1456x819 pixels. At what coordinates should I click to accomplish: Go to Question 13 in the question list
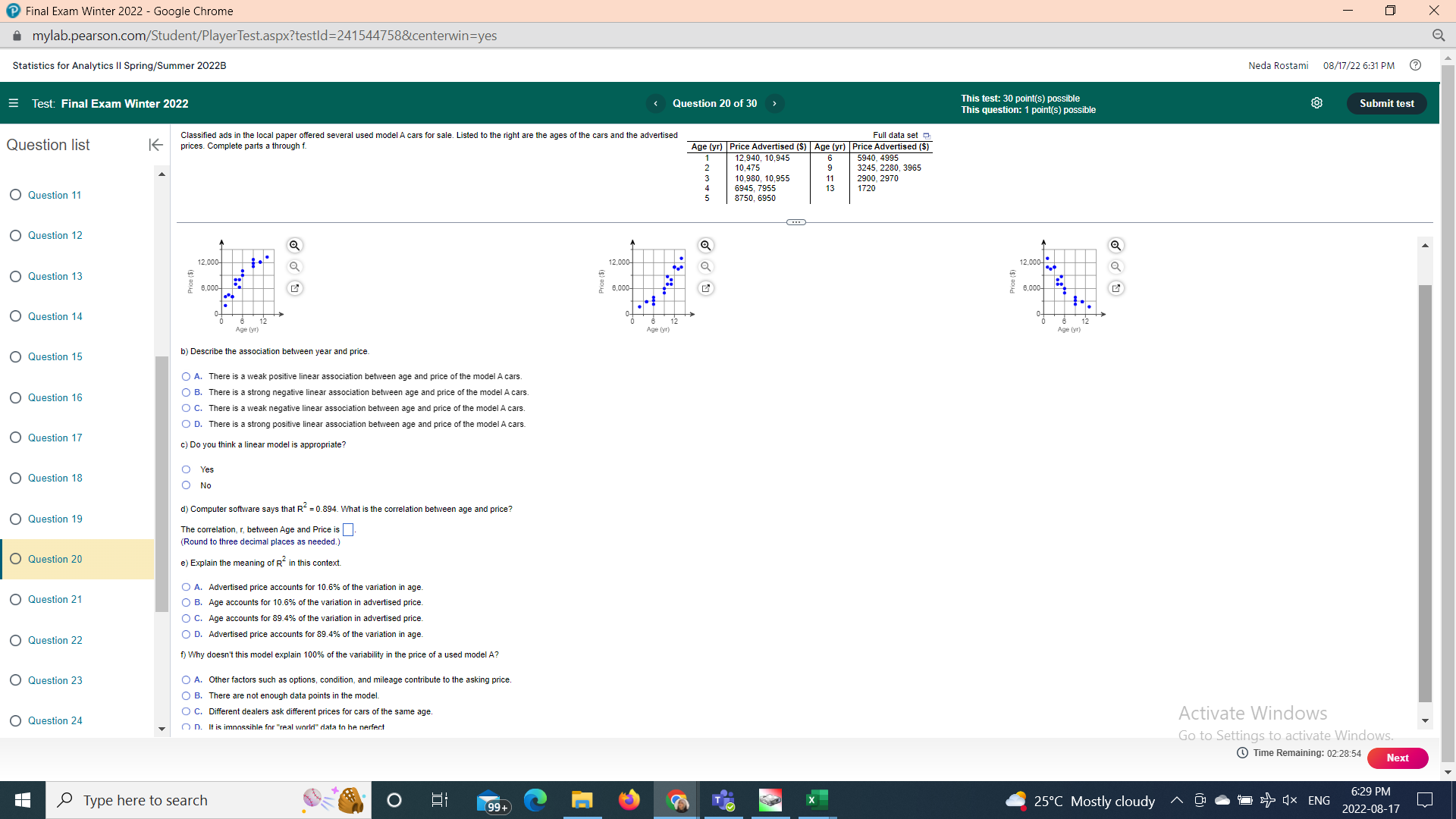tap(54, 276)
